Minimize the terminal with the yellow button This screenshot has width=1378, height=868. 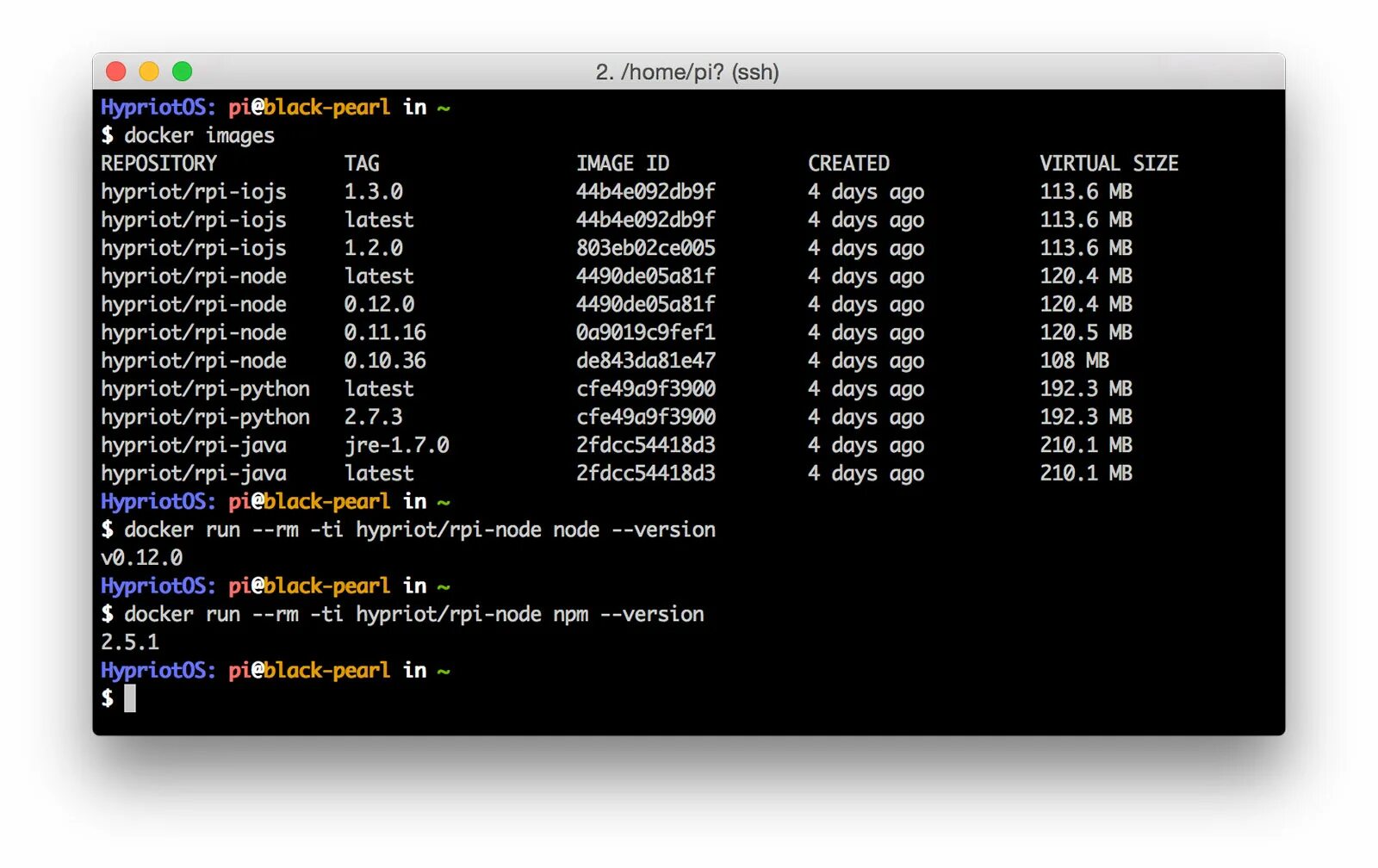click(x=149, y=71)
